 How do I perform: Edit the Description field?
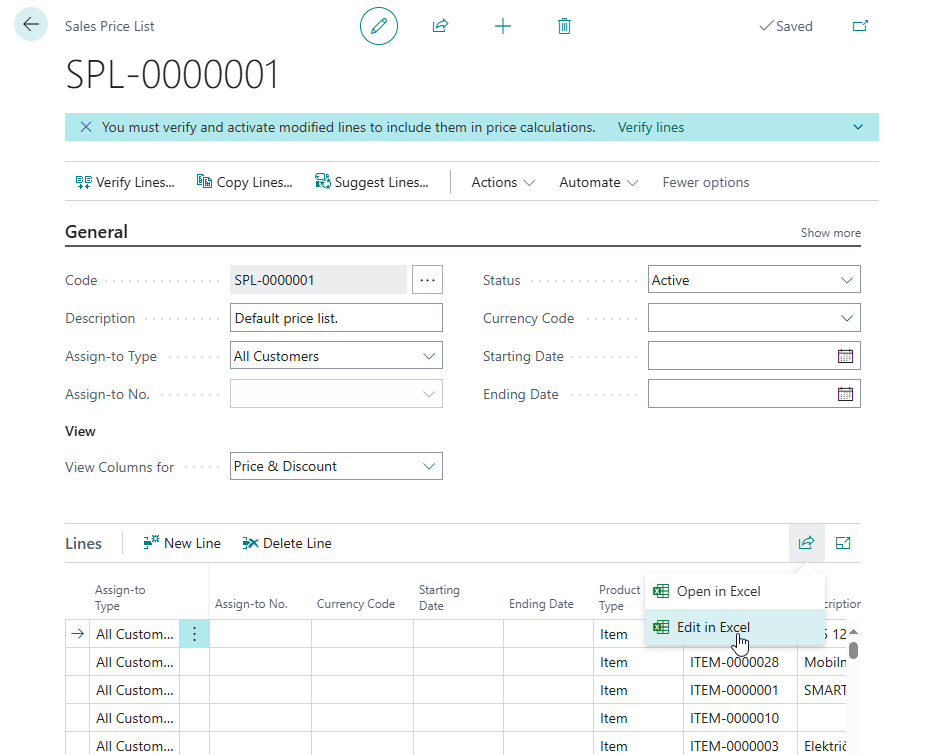pyautogui.click(x=336, y=318)
